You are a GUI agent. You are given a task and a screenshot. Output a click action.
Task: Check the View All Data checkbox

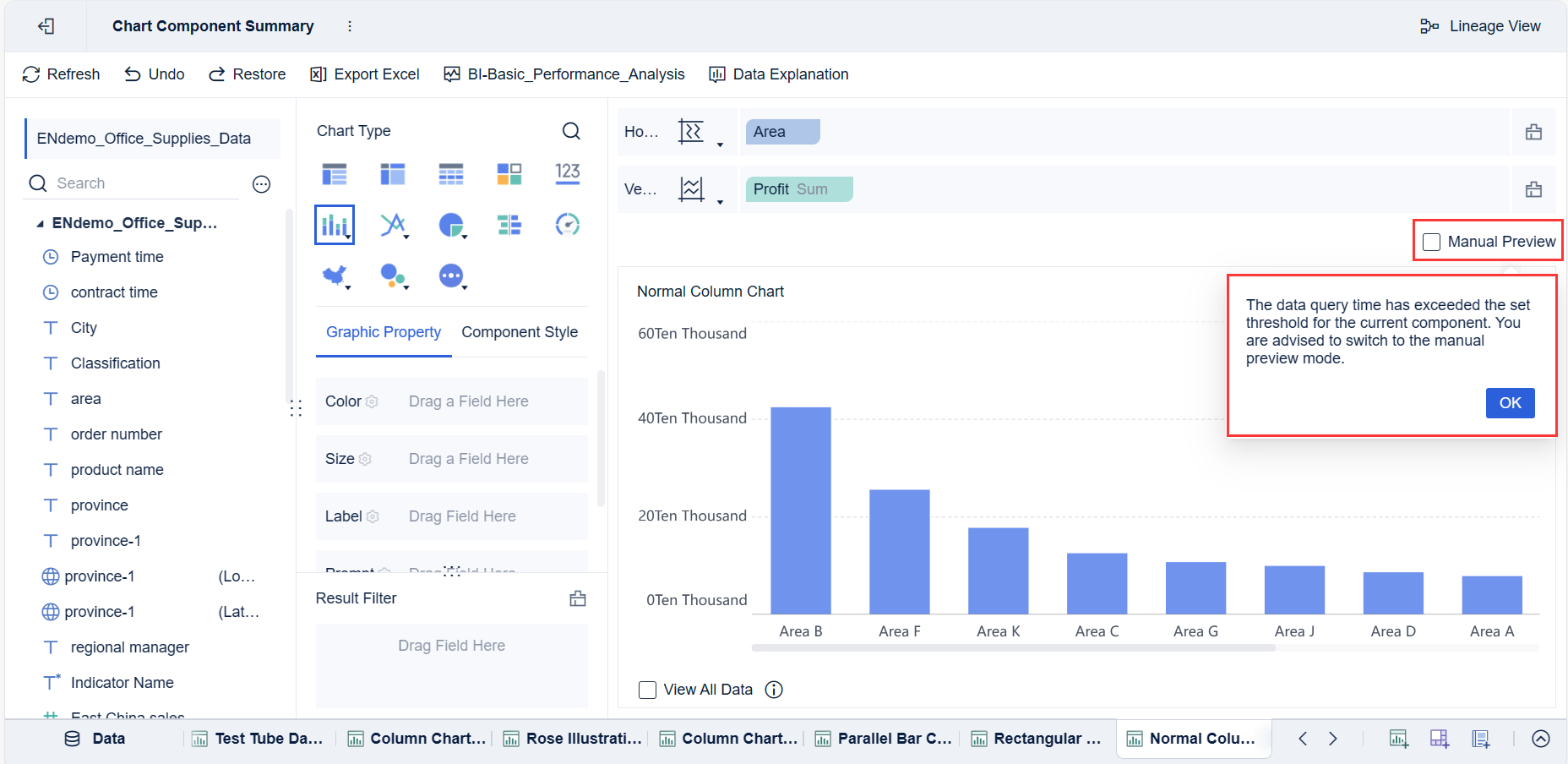coord(648,690)
